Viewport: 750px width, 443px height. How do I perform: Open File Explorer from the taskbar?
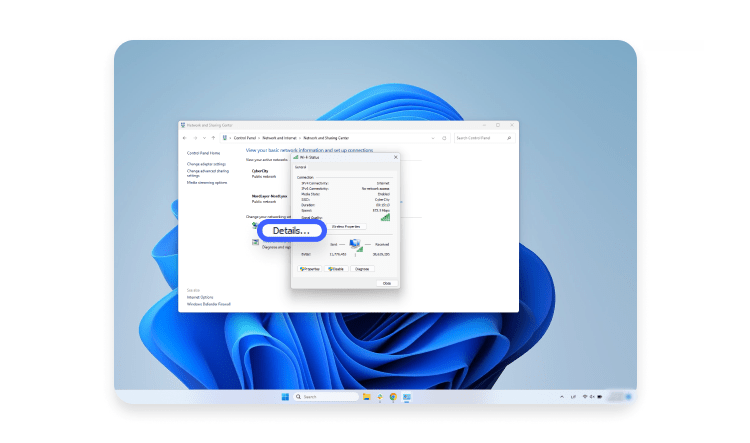click(366, 397)
